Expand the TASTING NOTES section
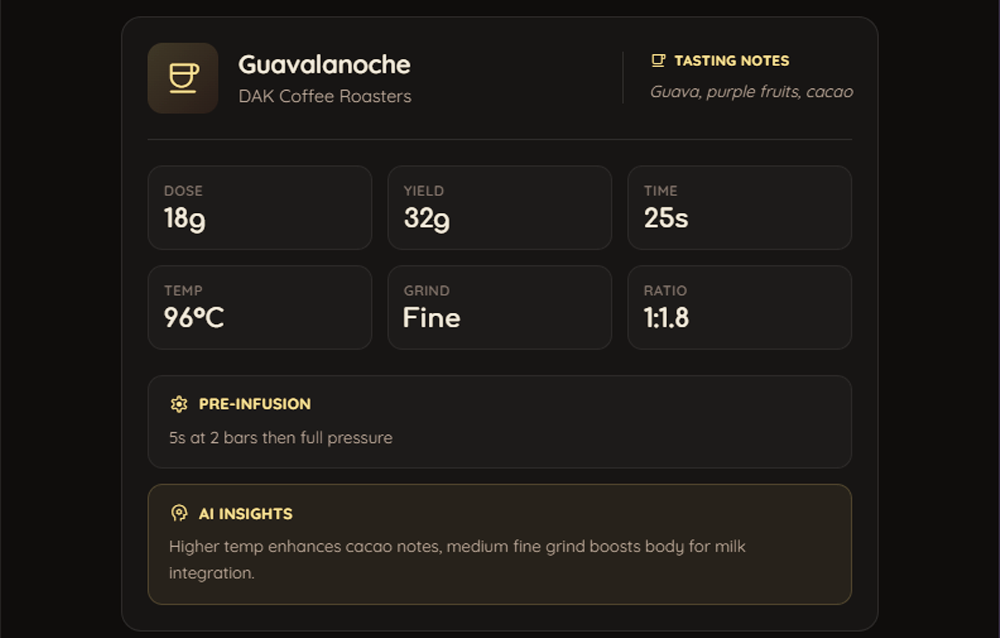This screenshot has width=1000, height=638. click(733, 60)
